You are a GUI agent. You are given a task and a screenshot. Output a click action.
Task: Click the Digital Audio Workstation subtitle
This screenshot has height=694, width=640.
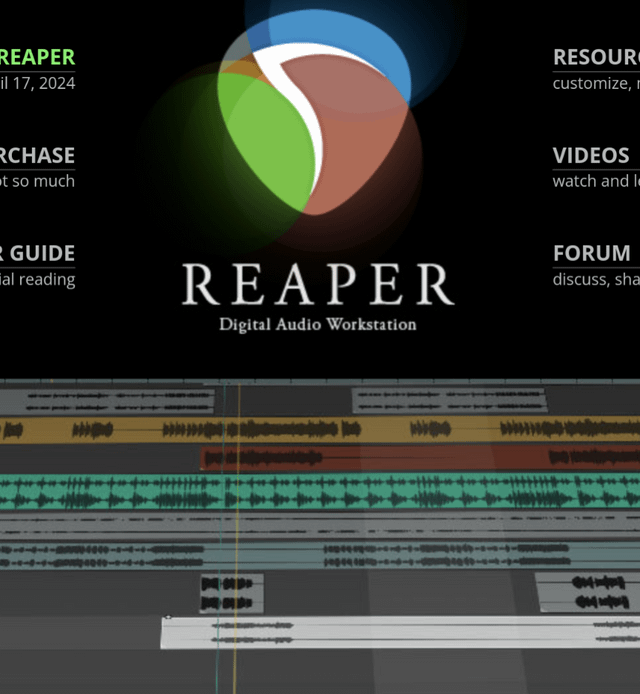pos(318,324)
